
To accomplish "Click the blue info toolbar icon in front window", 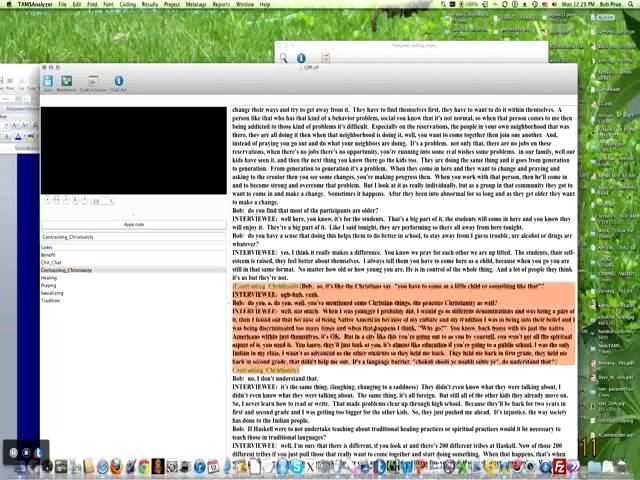I will (119, 81).
